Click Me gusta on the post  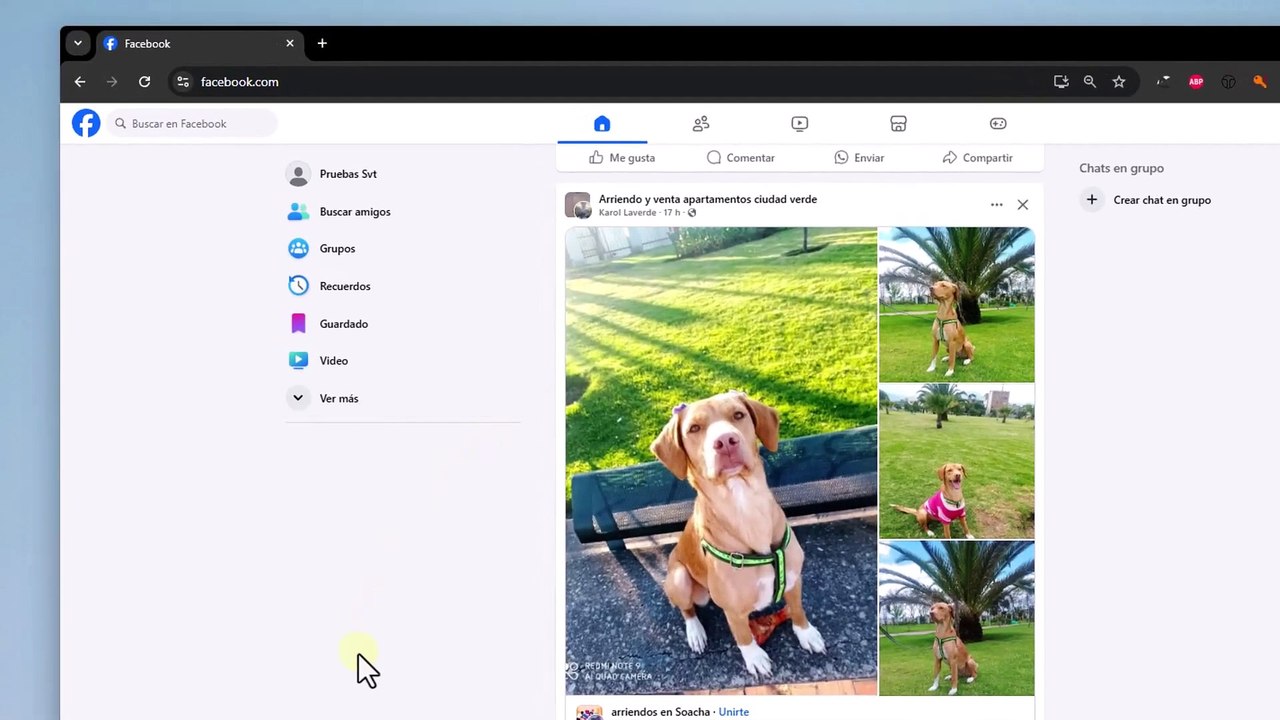622,158
